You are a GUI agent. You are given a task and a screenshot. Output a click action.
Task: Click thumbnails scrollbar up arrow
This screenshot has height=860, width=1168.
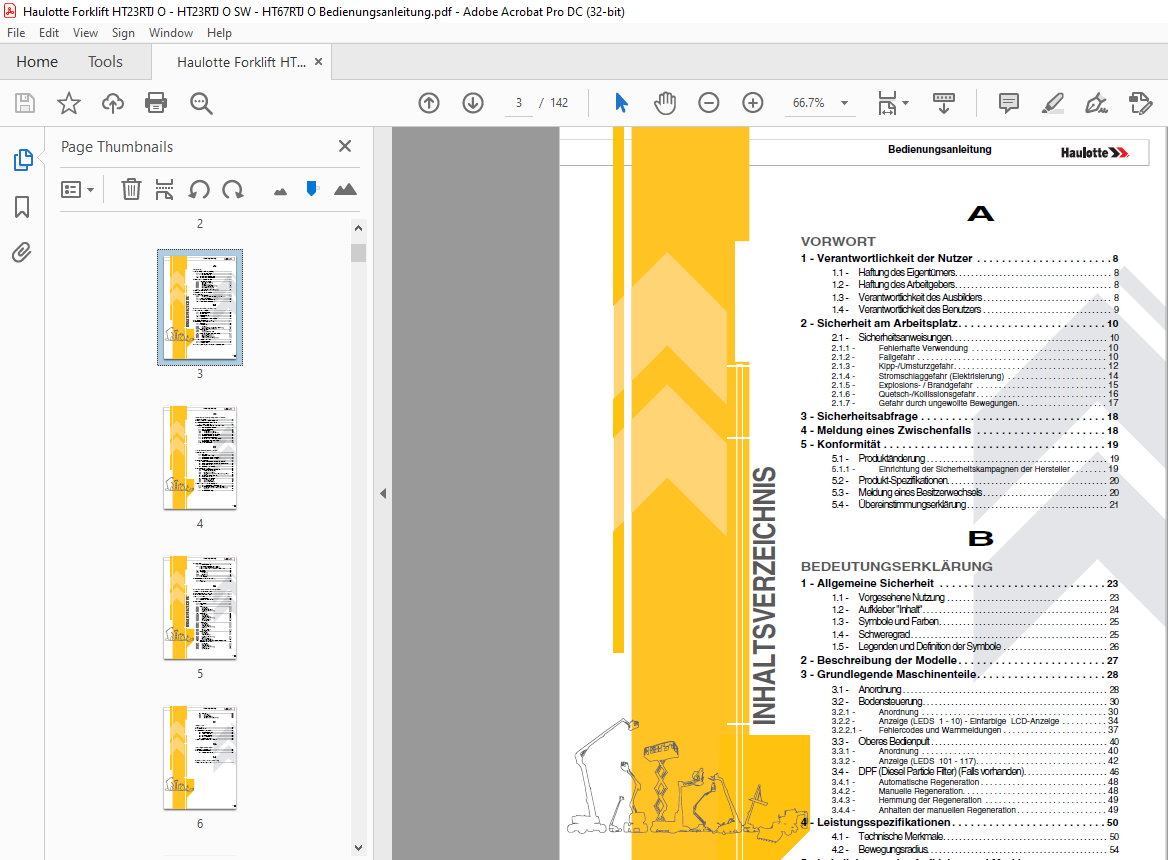(x=358, y=228)
